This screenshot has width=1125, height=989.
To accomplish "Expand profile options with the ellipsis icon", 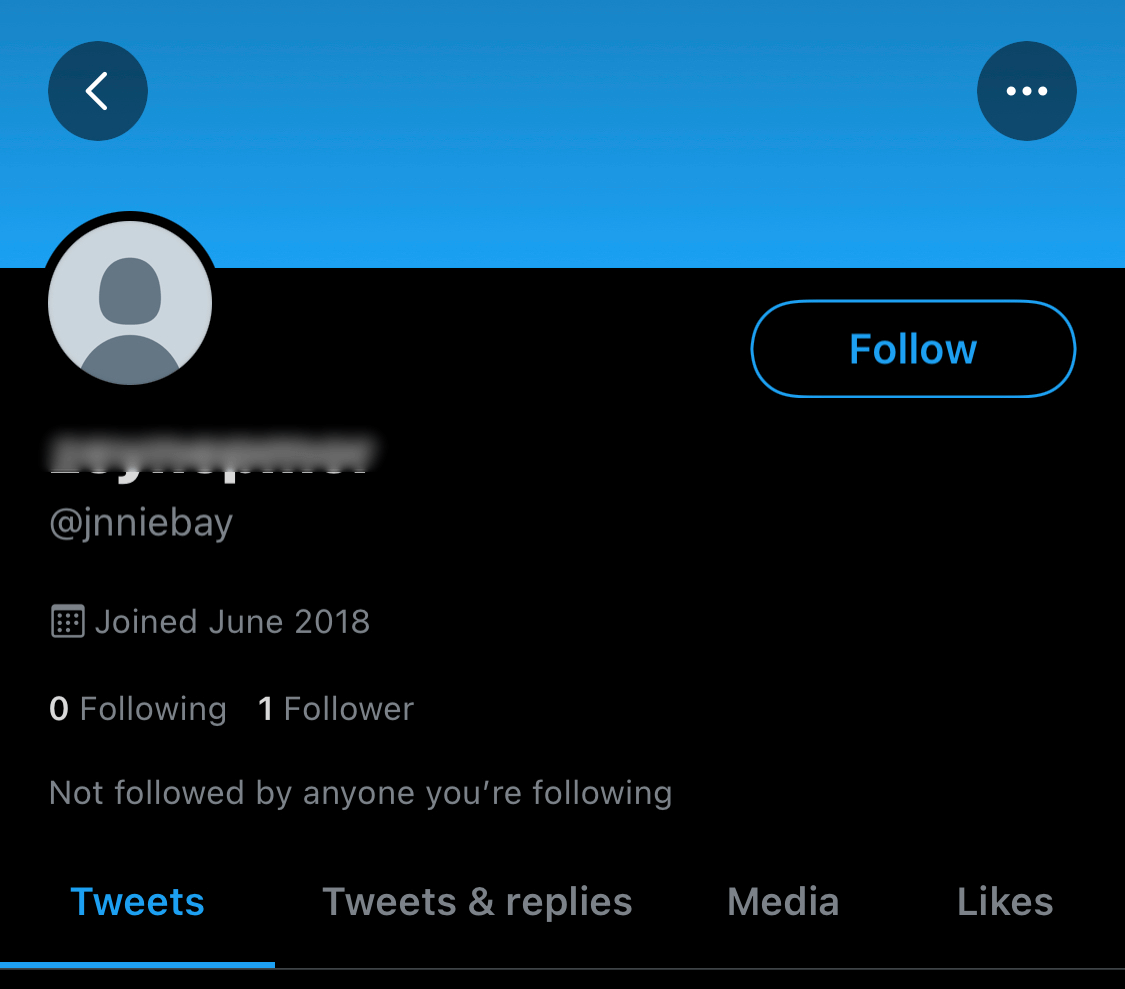I will click(1026, 90).
